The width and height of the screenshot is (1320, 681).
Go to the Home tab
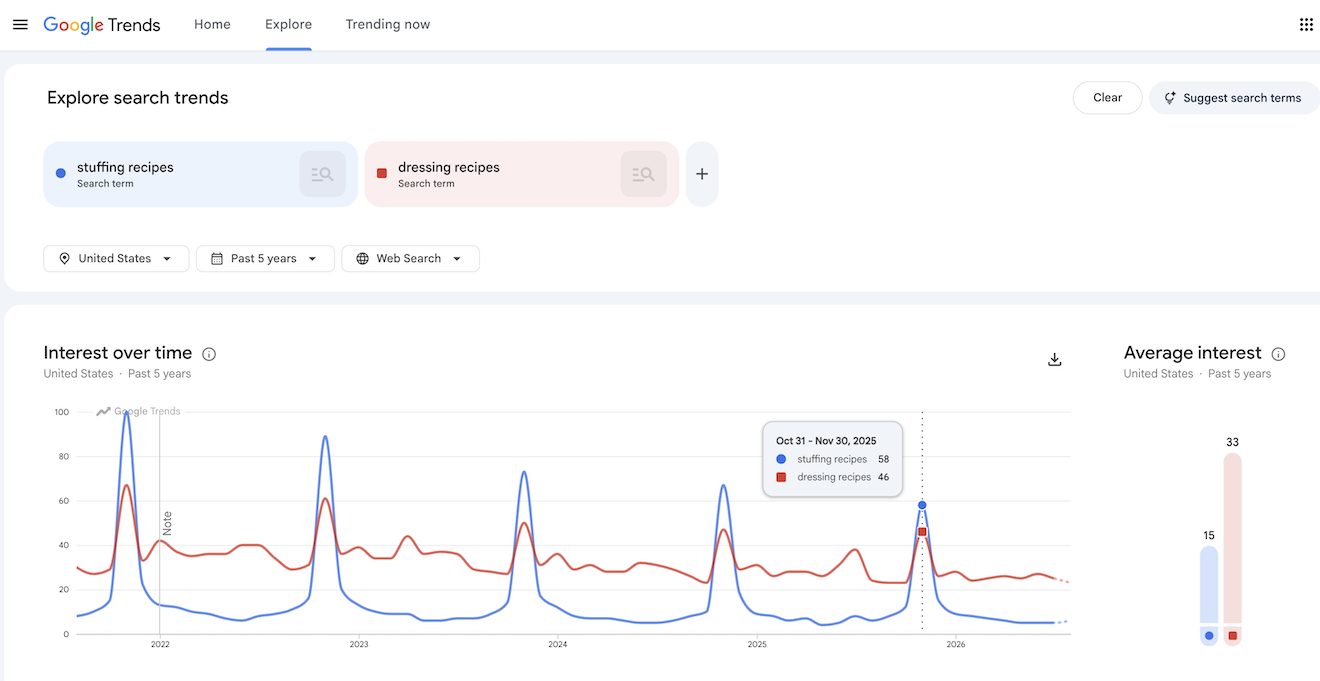212,24
